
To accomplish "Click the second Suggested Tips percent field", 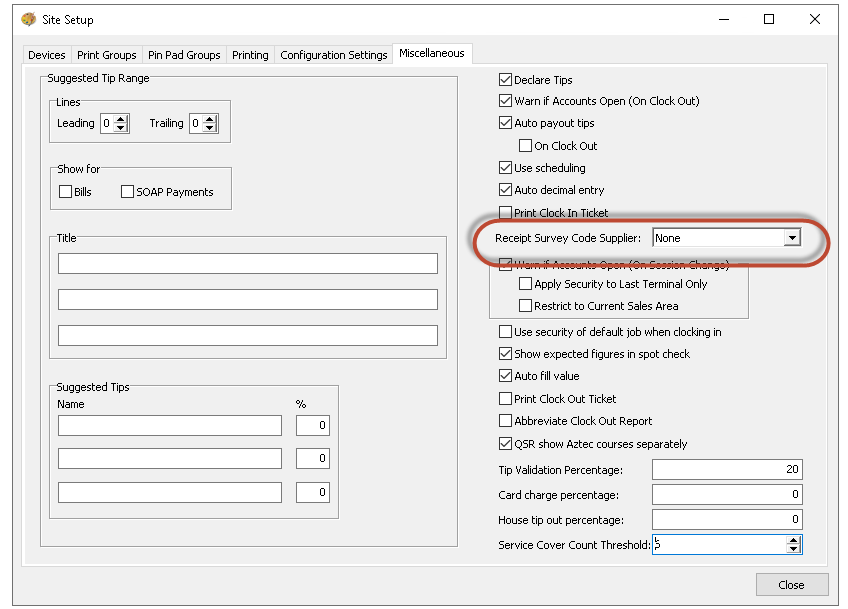I will pyautogui.click(x=313, y=459).
